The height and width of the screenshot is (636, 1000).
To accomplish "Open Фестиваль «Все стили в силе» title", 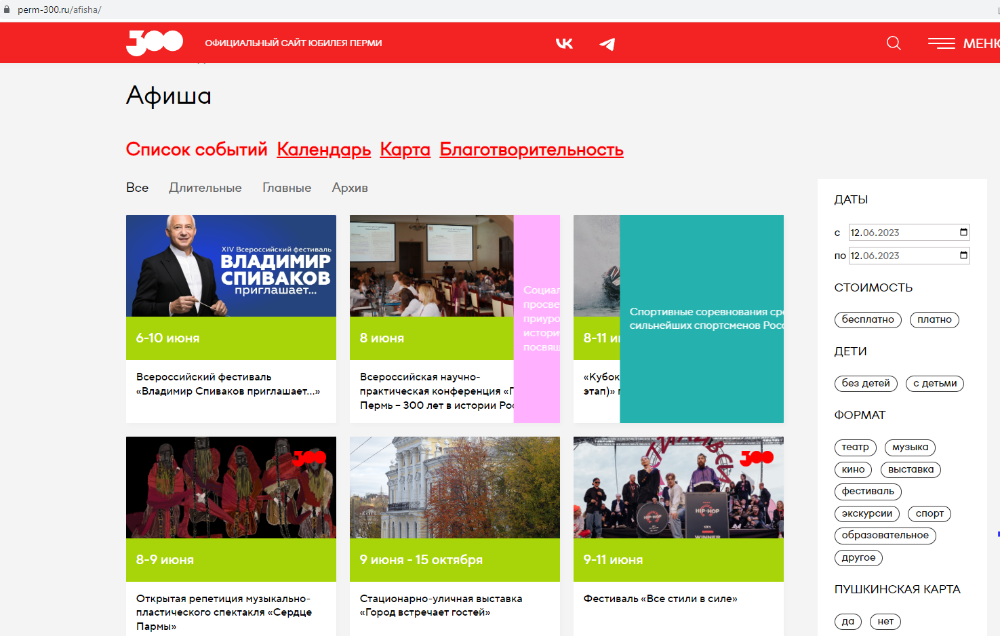I will [660, 598].
